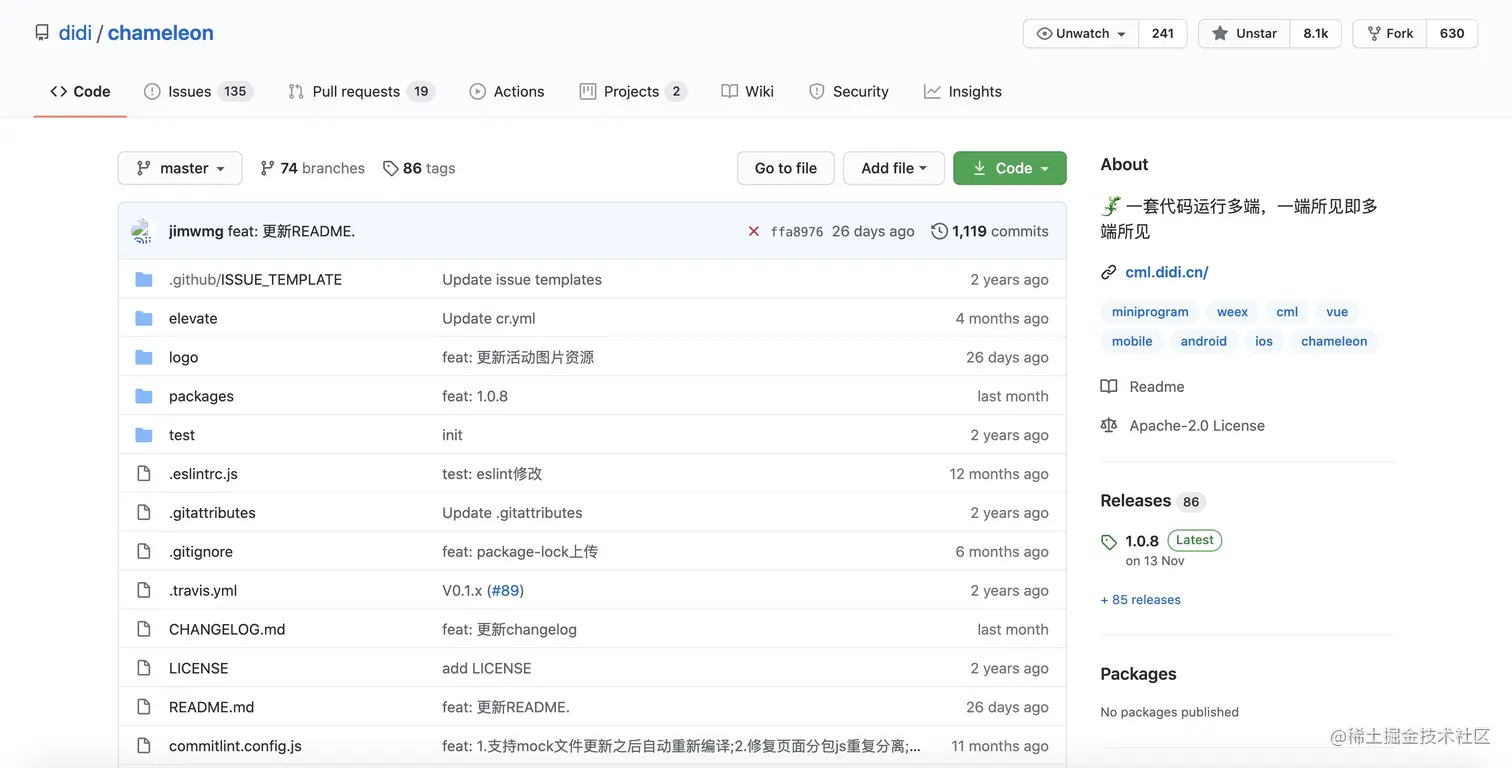Click the test folder icon
This screenshot has height=768, width=1512.
tap(144, 435)
